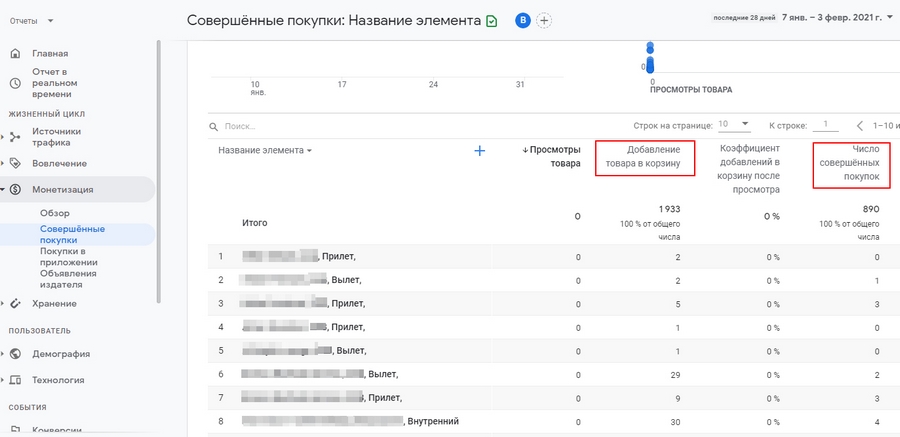Click the Хранение icon
The height and width of the screenshot is (437, 900).
(15, 304)
